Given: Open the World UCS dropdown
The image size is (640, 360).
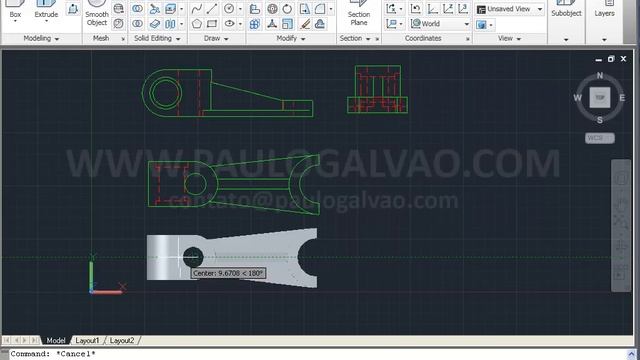Looking at the screenshot, I should 467,24.
